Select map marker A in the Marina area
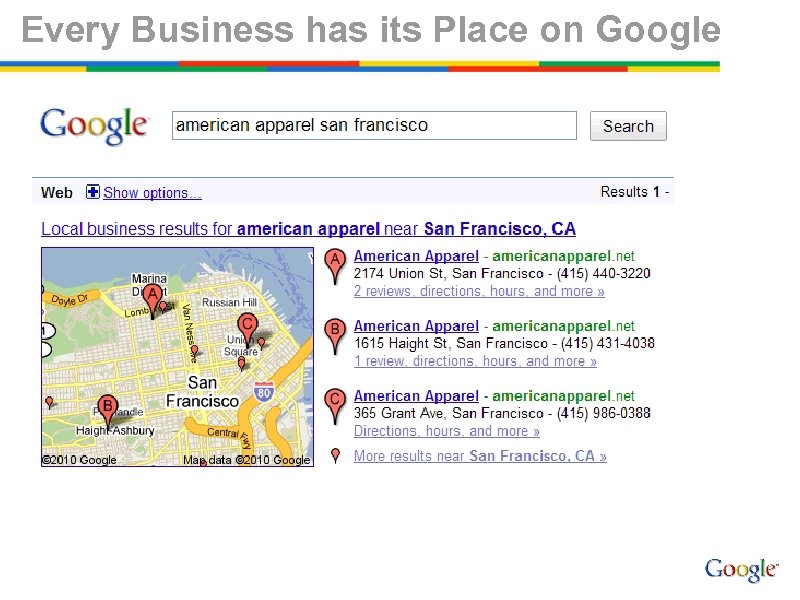 tap(152, 295)
